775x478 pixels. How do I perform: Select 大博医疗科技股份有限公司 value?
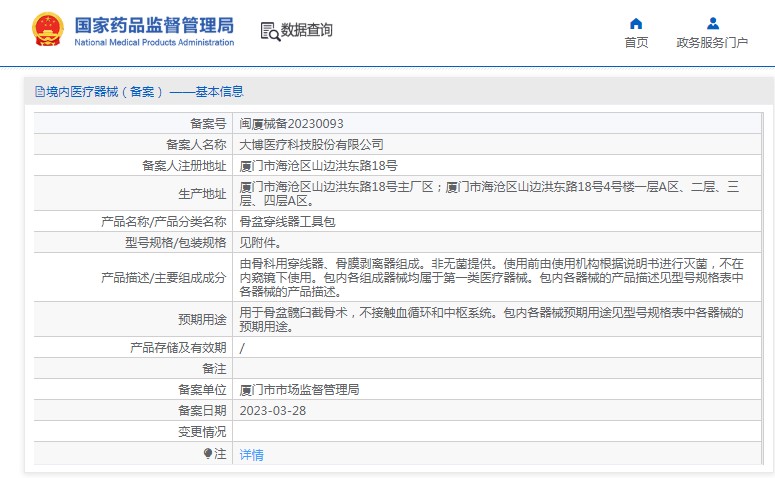311,144
